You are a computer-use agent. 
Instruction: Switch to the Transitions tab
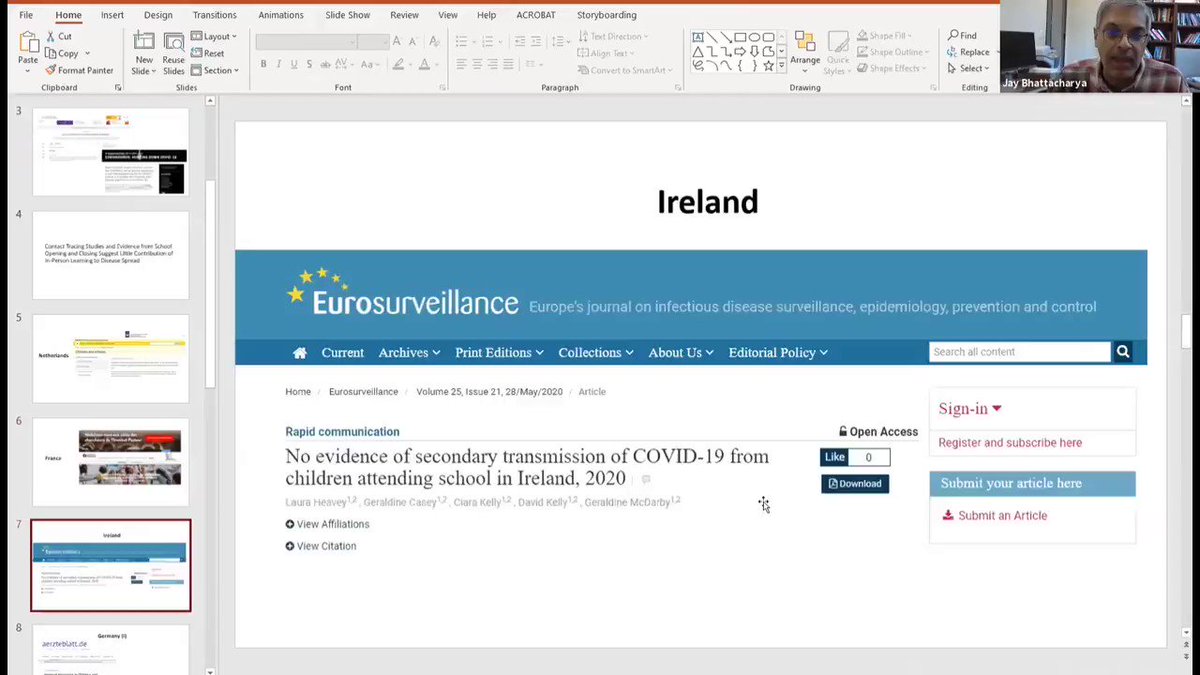215,15
